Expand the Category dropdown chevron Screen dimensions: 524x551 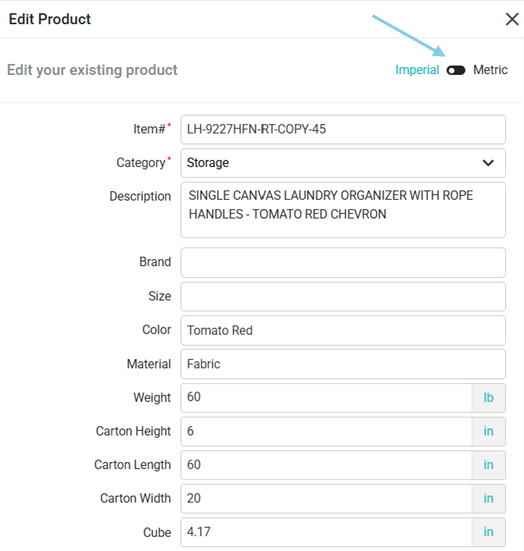[x=488, y=163]
